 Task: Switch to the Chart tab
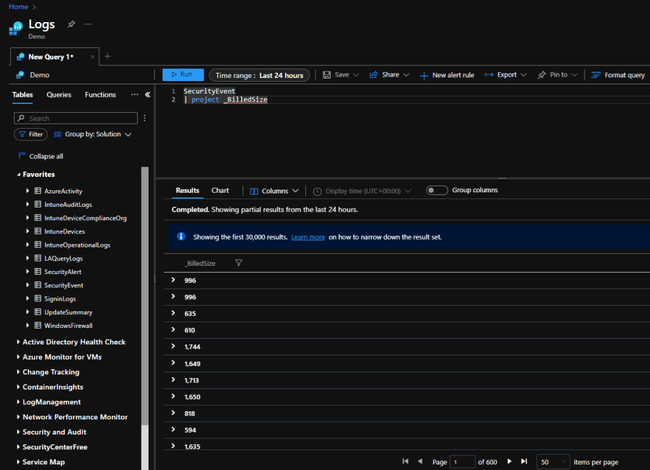tap(220, 190)
